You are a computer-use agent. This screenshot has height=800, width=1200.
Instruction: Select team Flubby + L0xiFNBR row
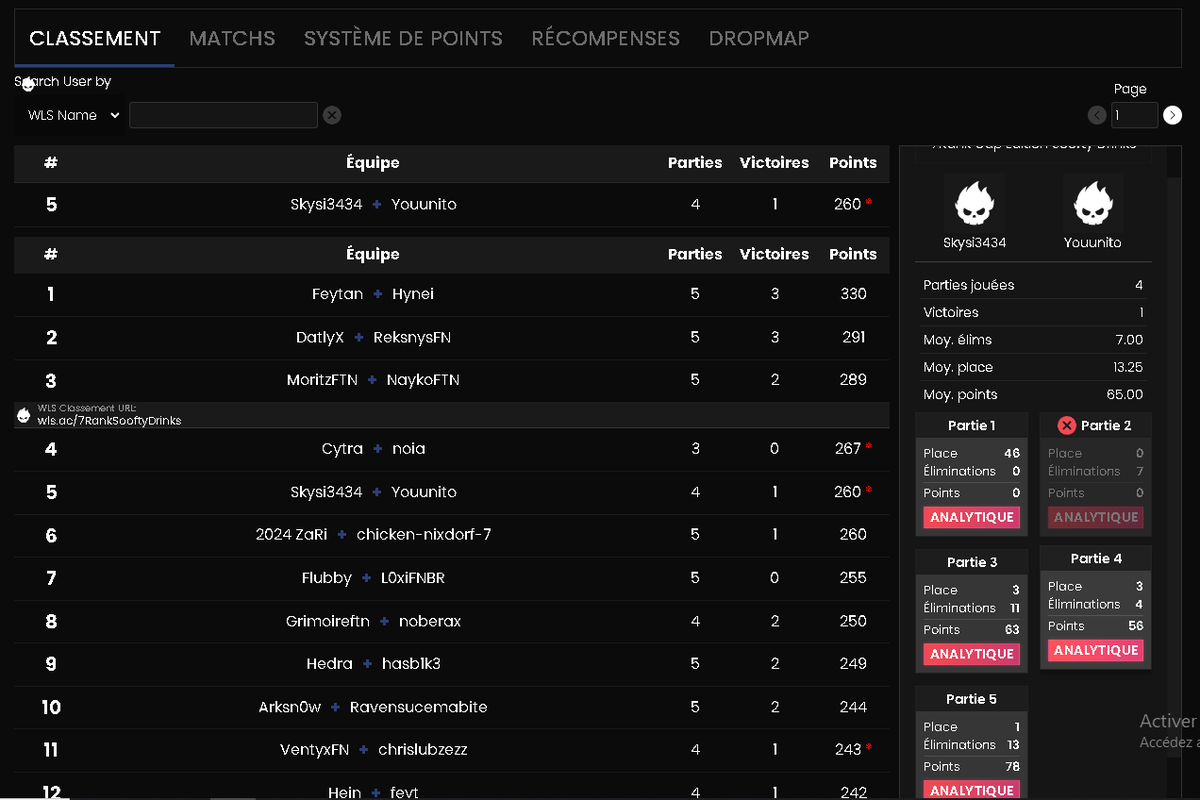452,578
